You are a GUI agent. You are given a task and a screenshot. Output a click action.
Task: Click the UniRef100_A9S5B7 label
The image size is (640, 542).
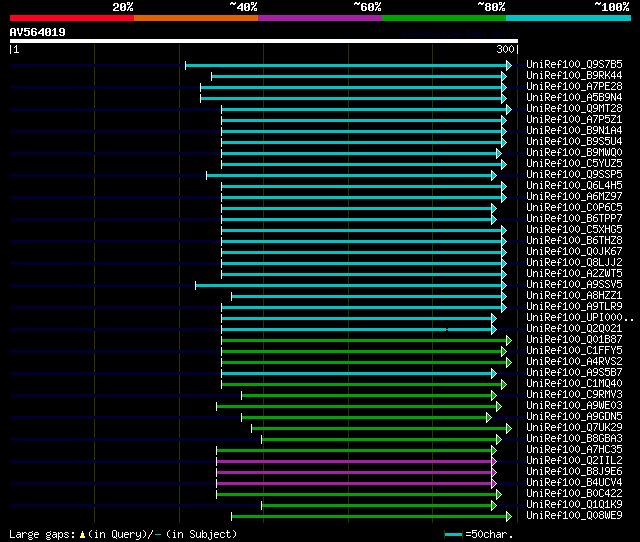point(574,373)
